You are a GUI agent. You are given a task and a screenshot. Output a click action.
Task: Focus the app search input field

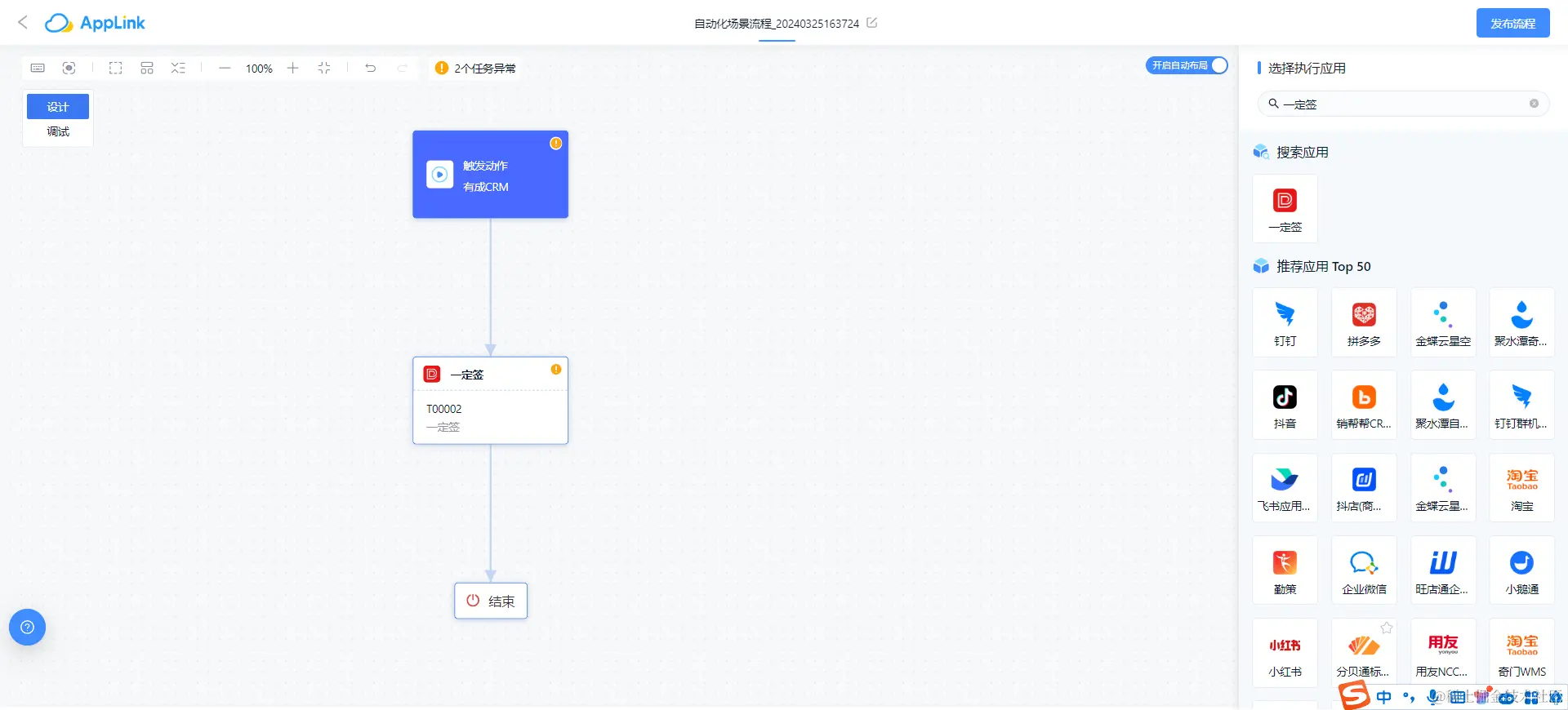pos(1402,104)
